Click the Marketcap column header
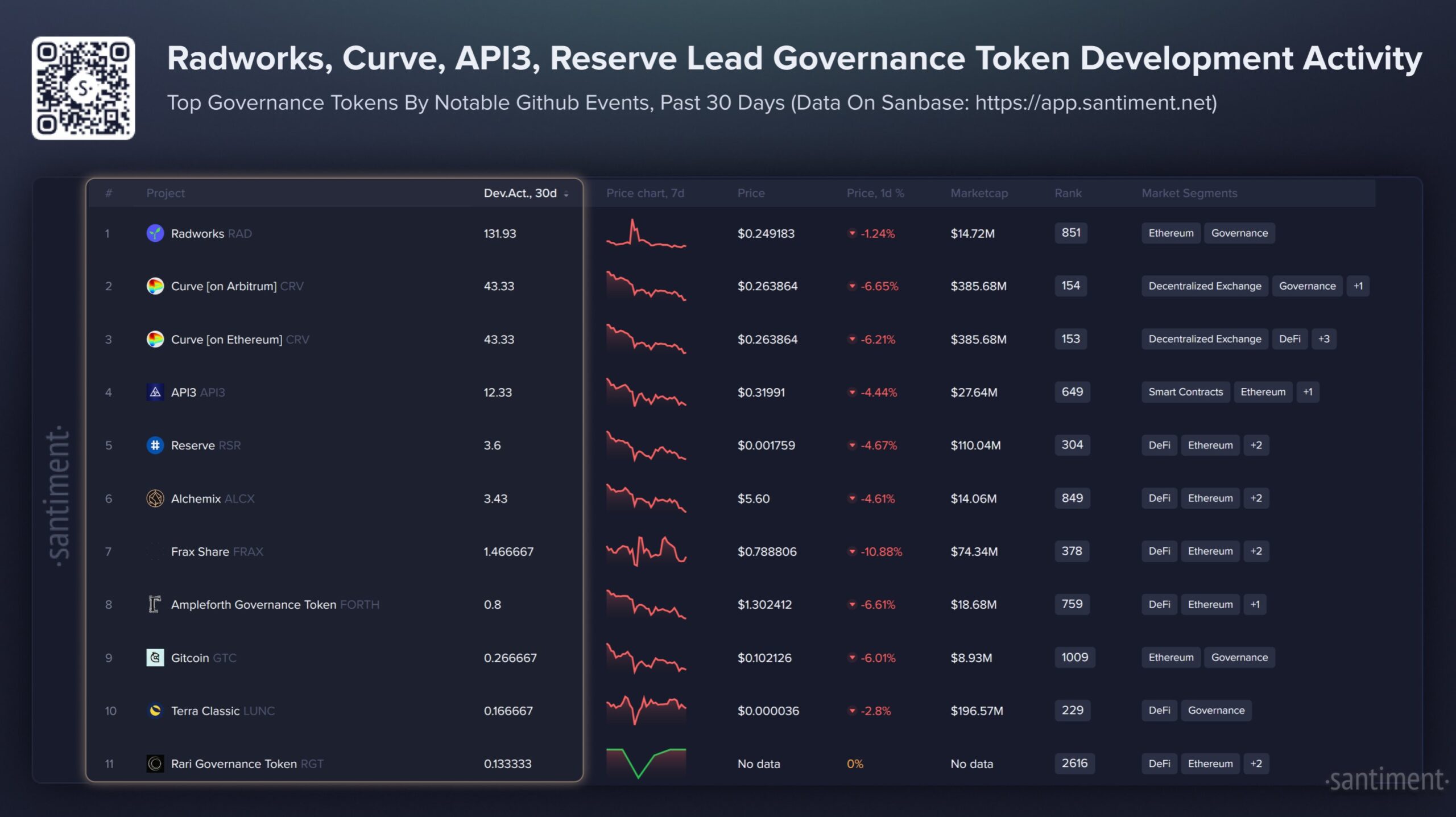 pos(979,193)
